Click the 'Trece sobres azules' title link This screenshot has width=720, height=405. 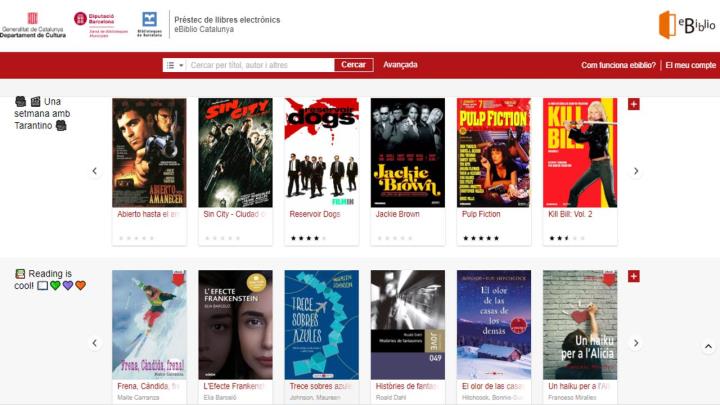[320, 386]
